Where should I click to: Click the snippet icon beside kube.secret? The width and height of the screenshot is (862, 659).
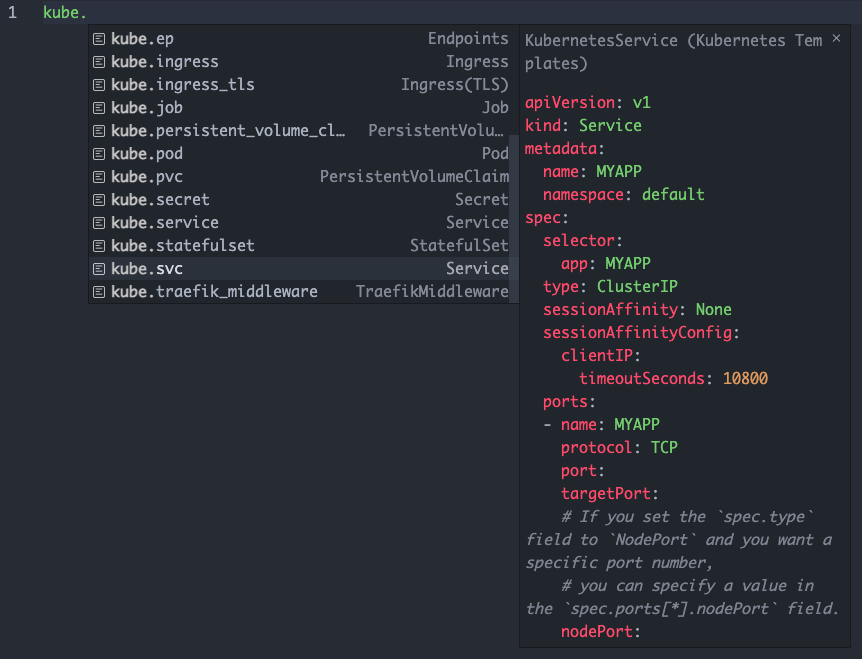(97, 199)
